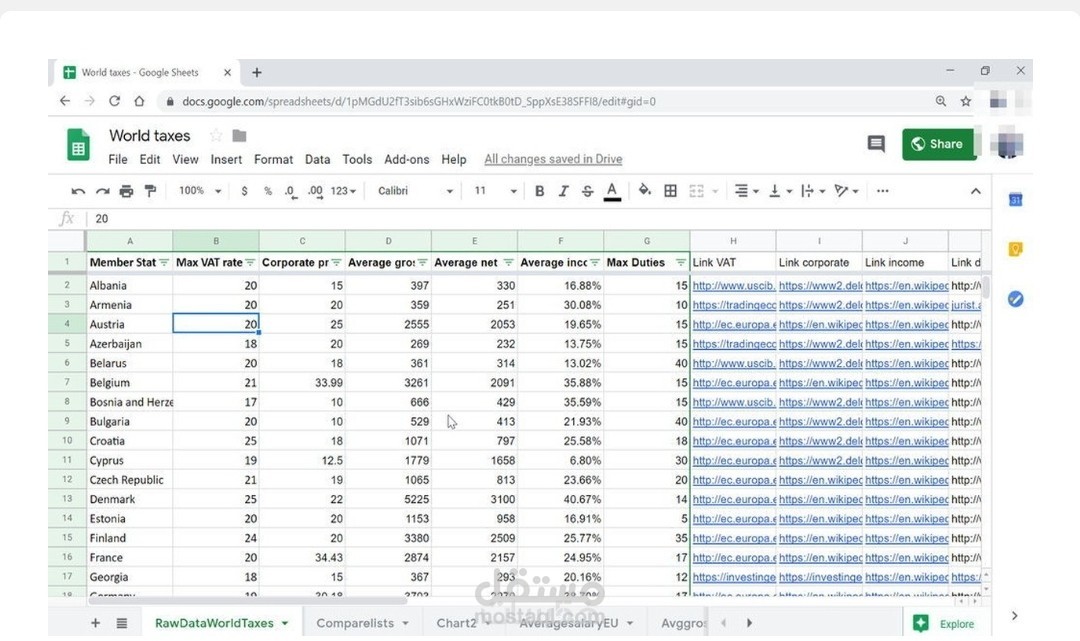Screen dimensions: 1080x641
Task: Toggle the Max Duties column filter
Action: click(681, 262)
